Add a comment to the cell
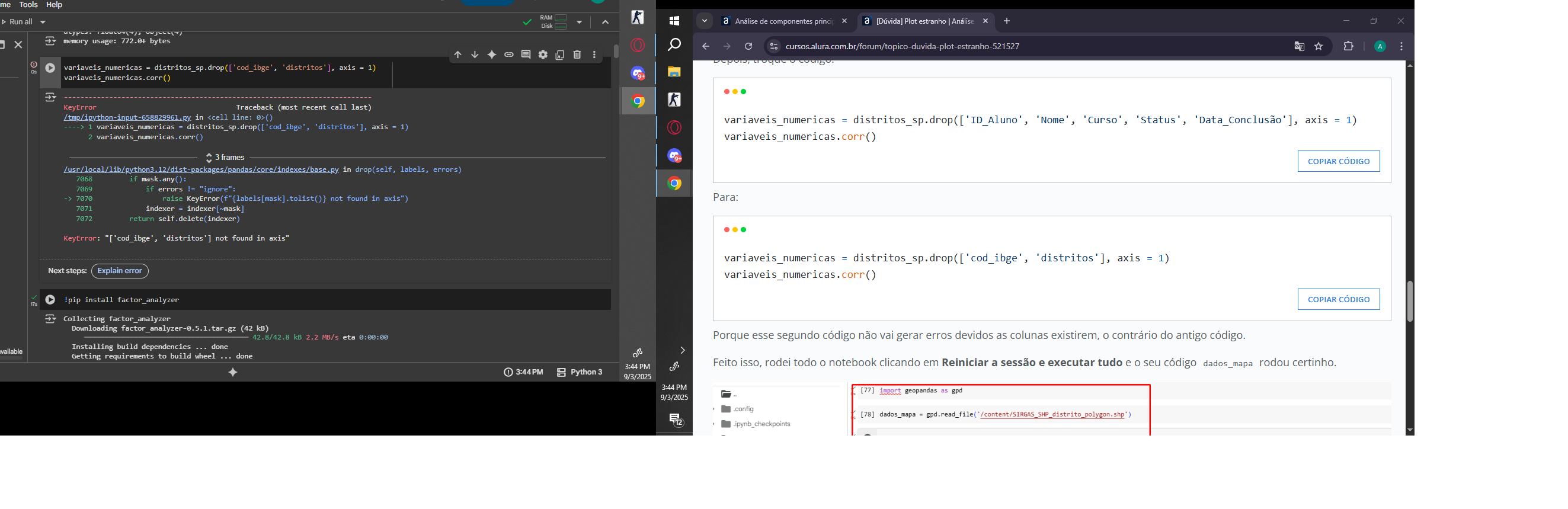1568x509 pixels. tap(526, 55)
